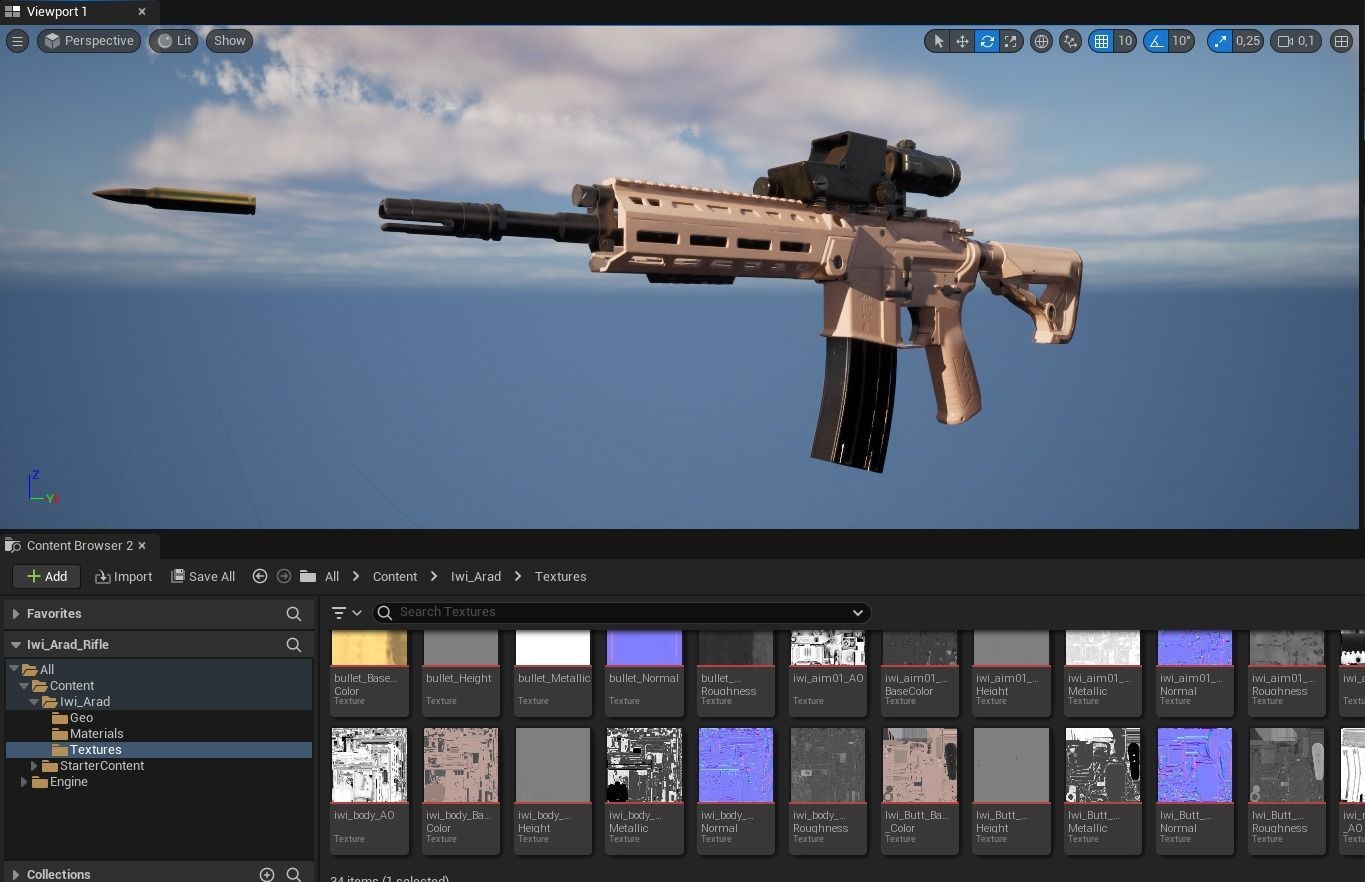Expand the Engine folder arrow

[24, 782]
